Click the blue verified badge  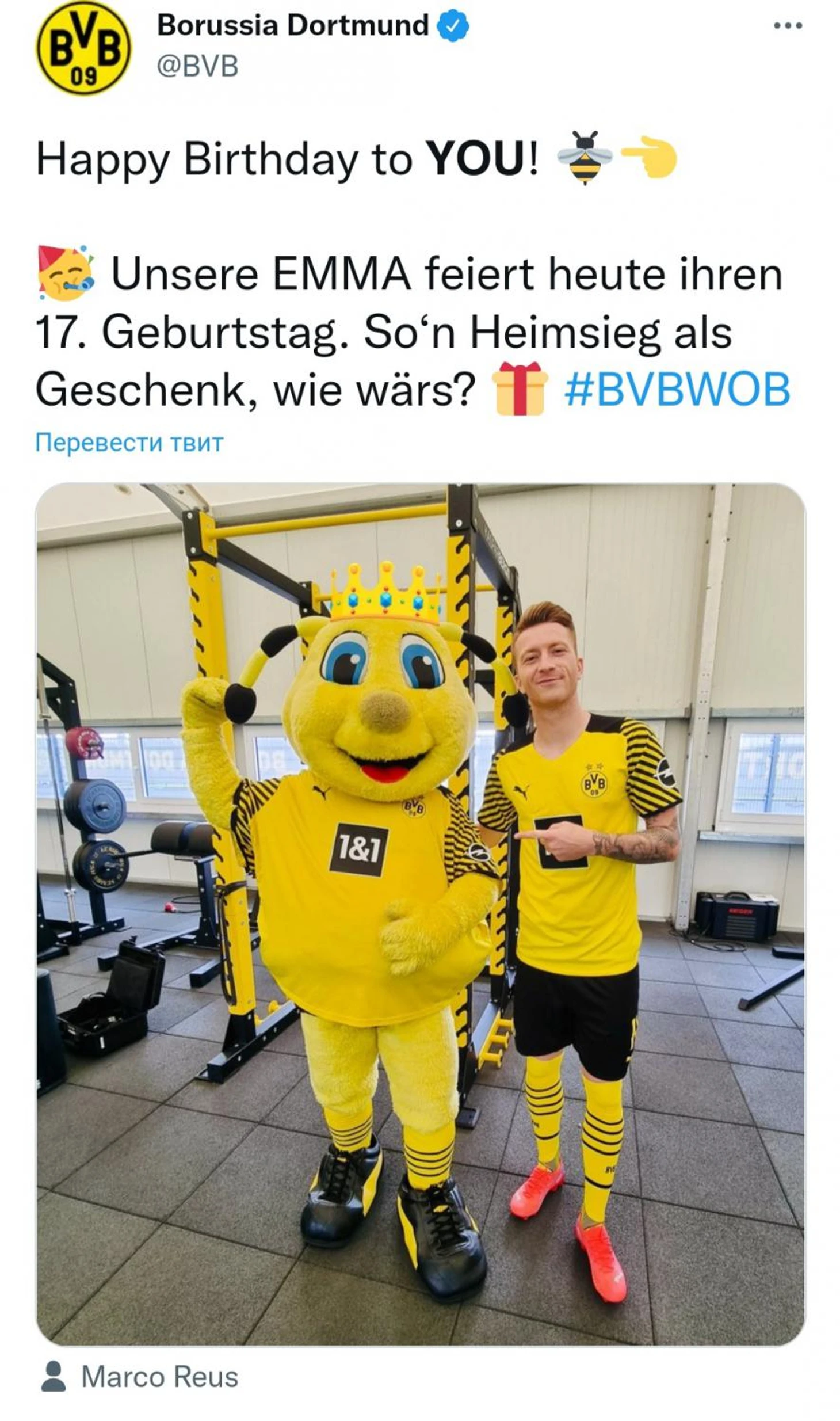tap(453, 26)
